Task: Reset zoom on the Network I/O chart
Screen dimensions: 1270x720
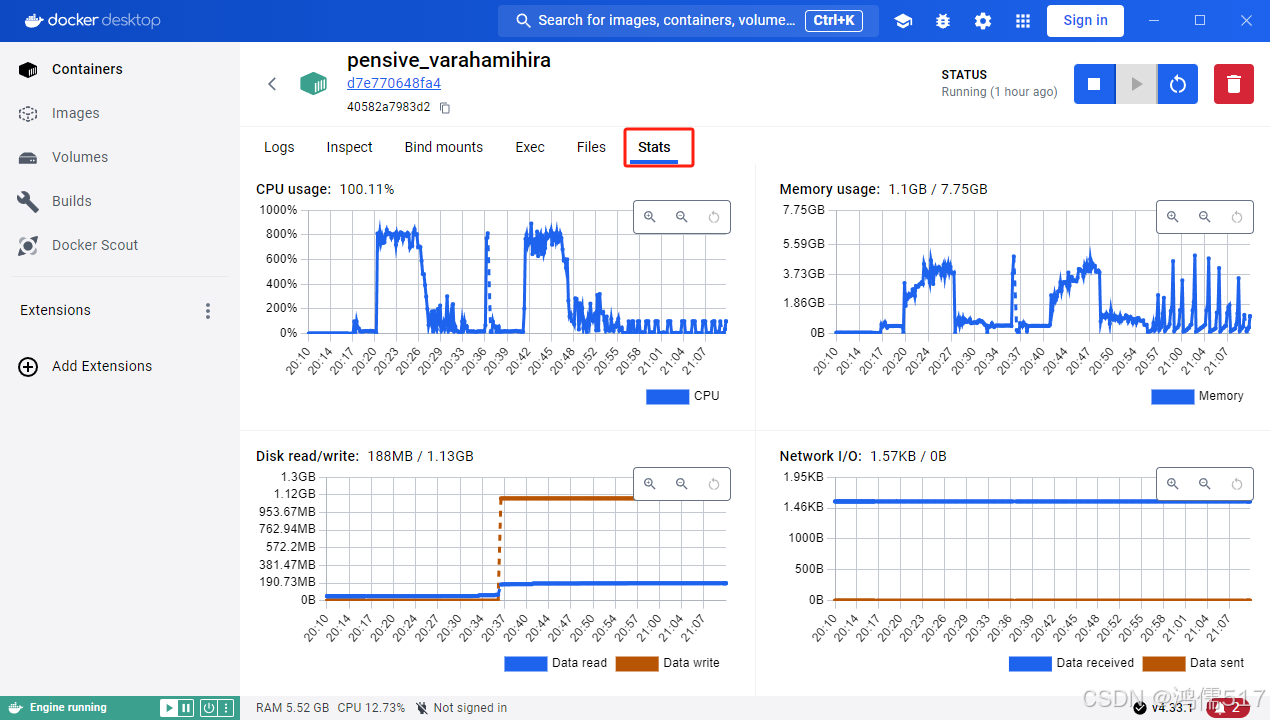Action: click(x=1237, y=484)
